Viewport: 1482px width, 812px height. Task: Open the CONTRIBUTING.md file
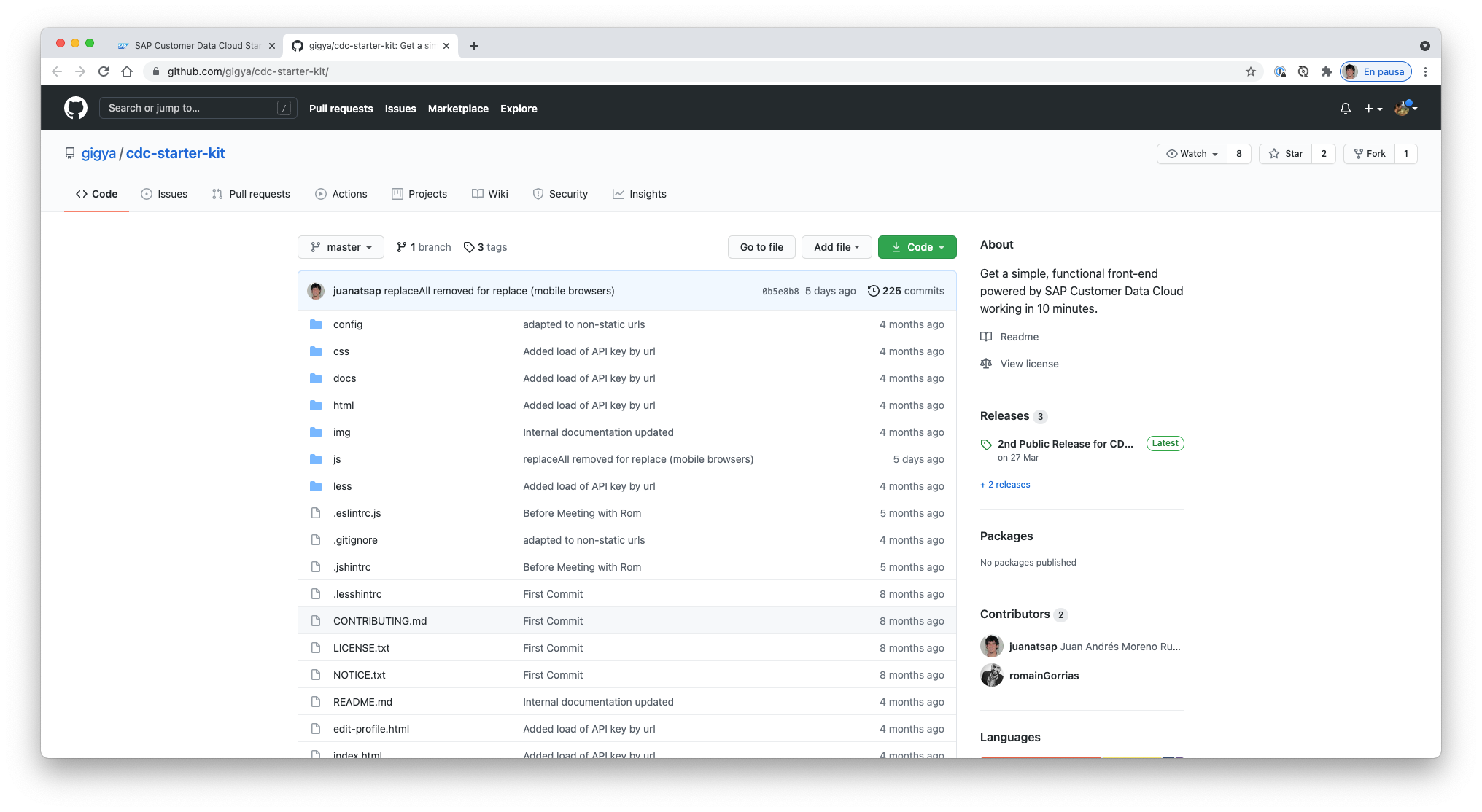[380, 621]
